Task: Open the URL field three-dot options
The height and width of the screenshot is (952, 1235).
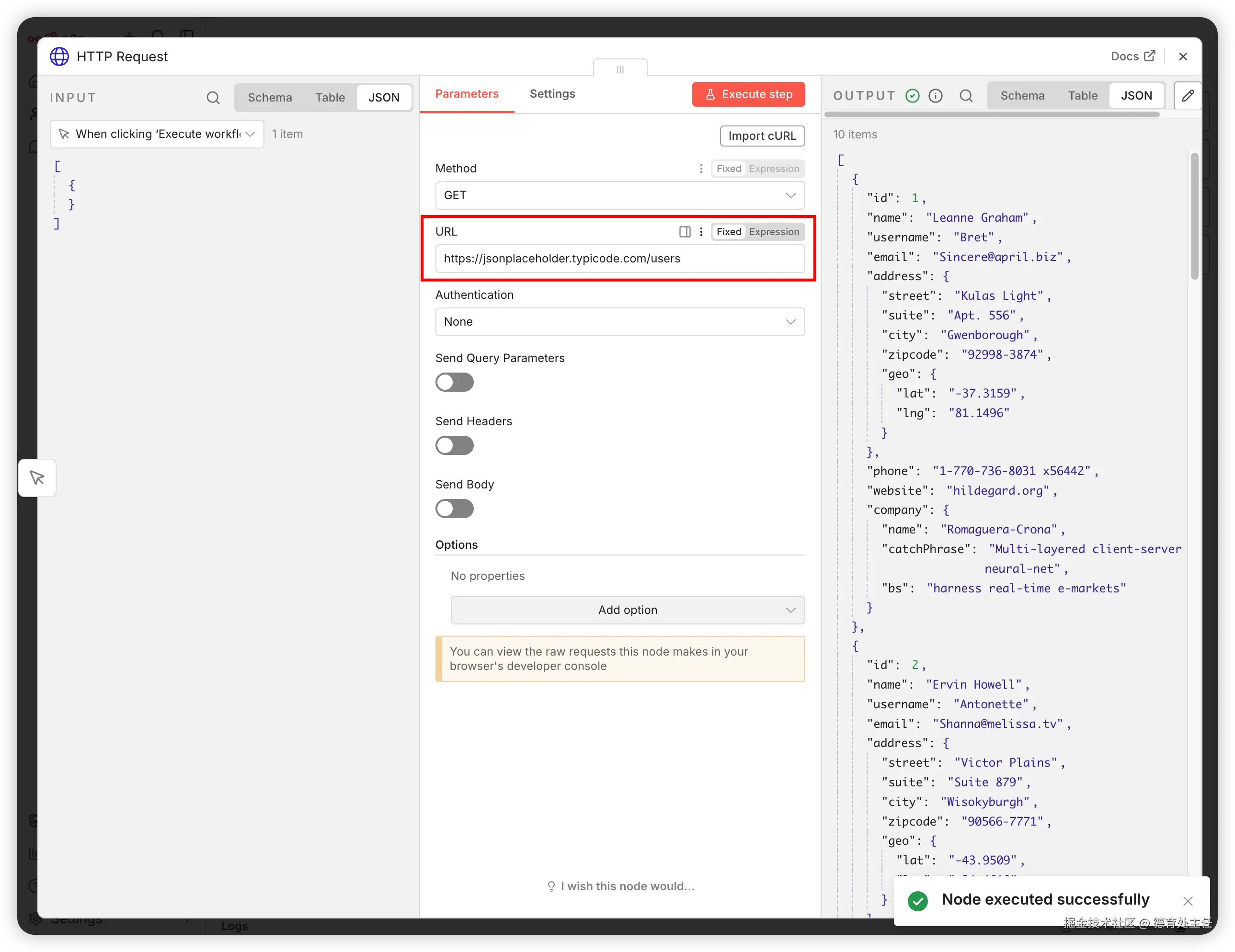Action: point(701,232)
